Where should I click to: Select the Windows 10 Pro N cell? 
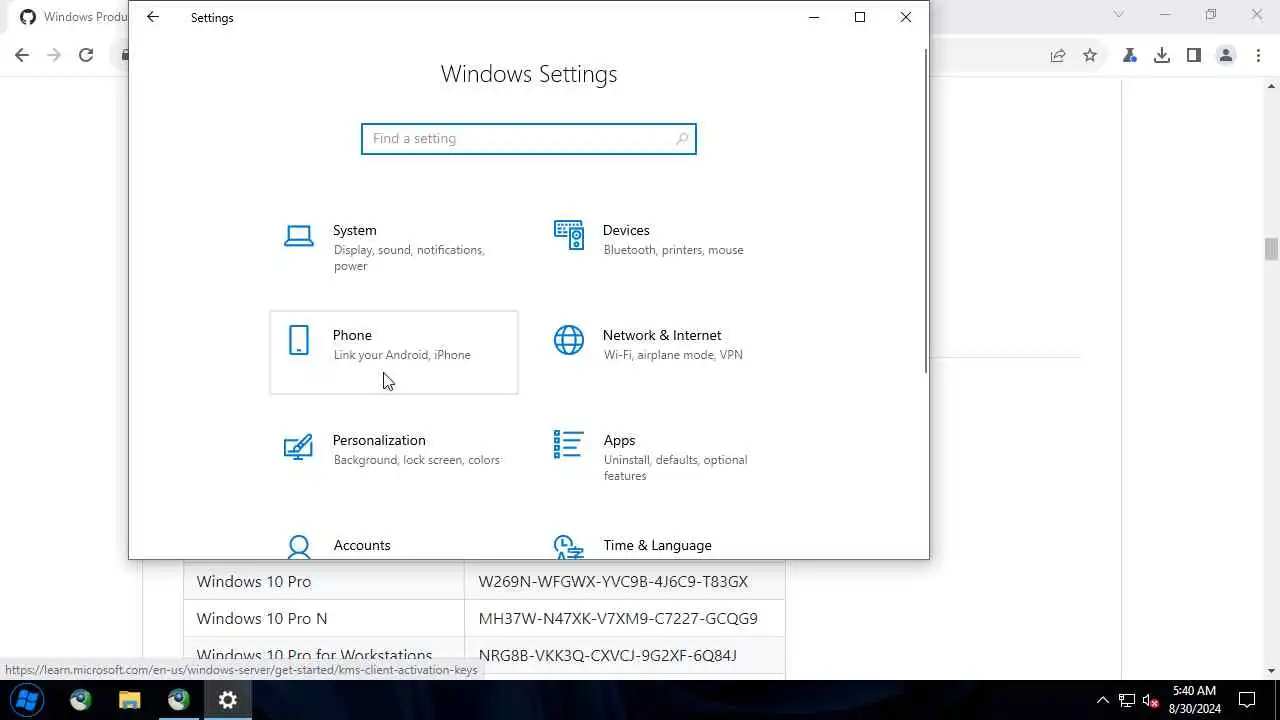tap(324, 618)
